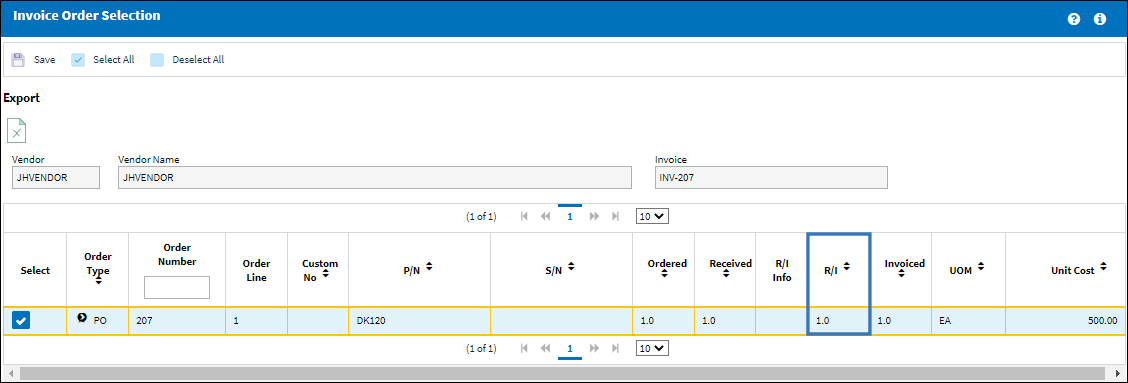Go to next page in bottom paginator
The height and width of the screenshot is (383, 1128).
tap(594, 348)
